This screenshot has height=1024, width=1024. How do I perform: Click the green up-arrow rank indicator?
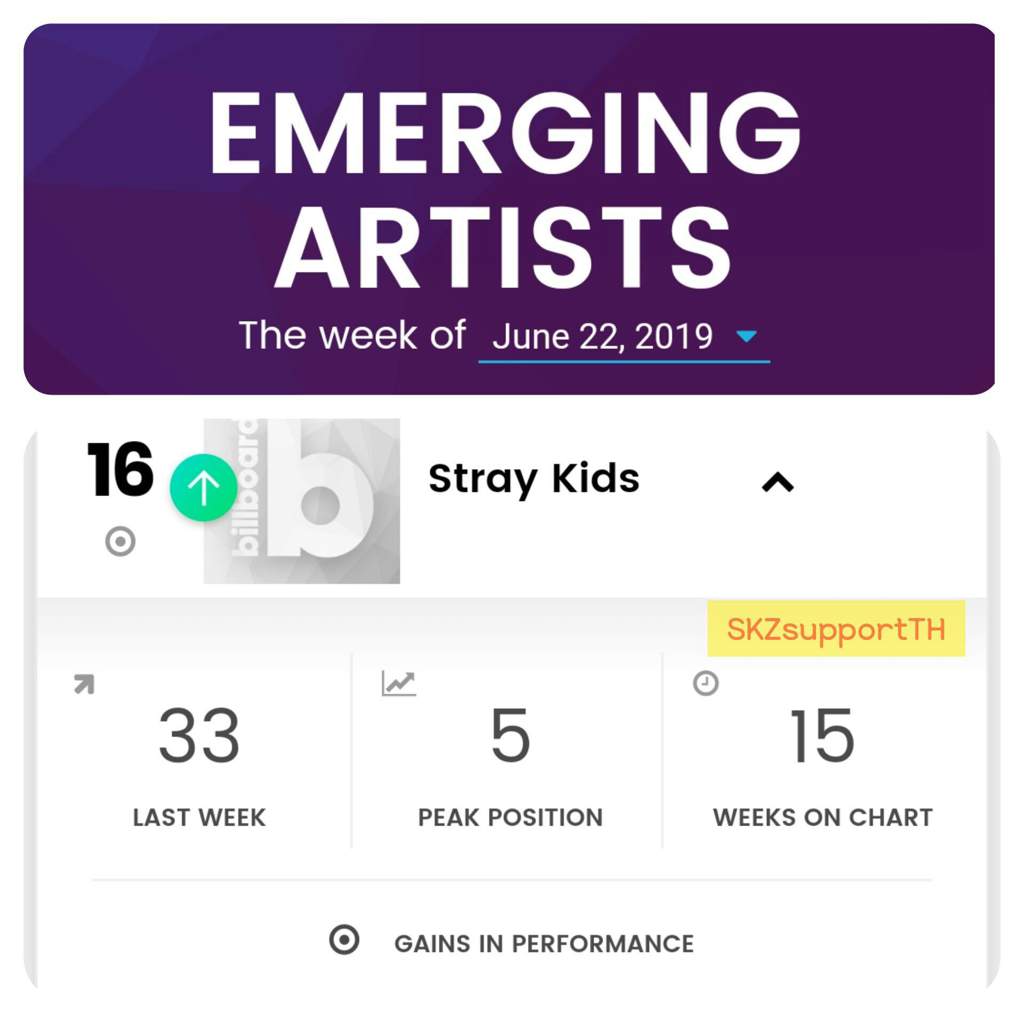(x=203, y=488)
